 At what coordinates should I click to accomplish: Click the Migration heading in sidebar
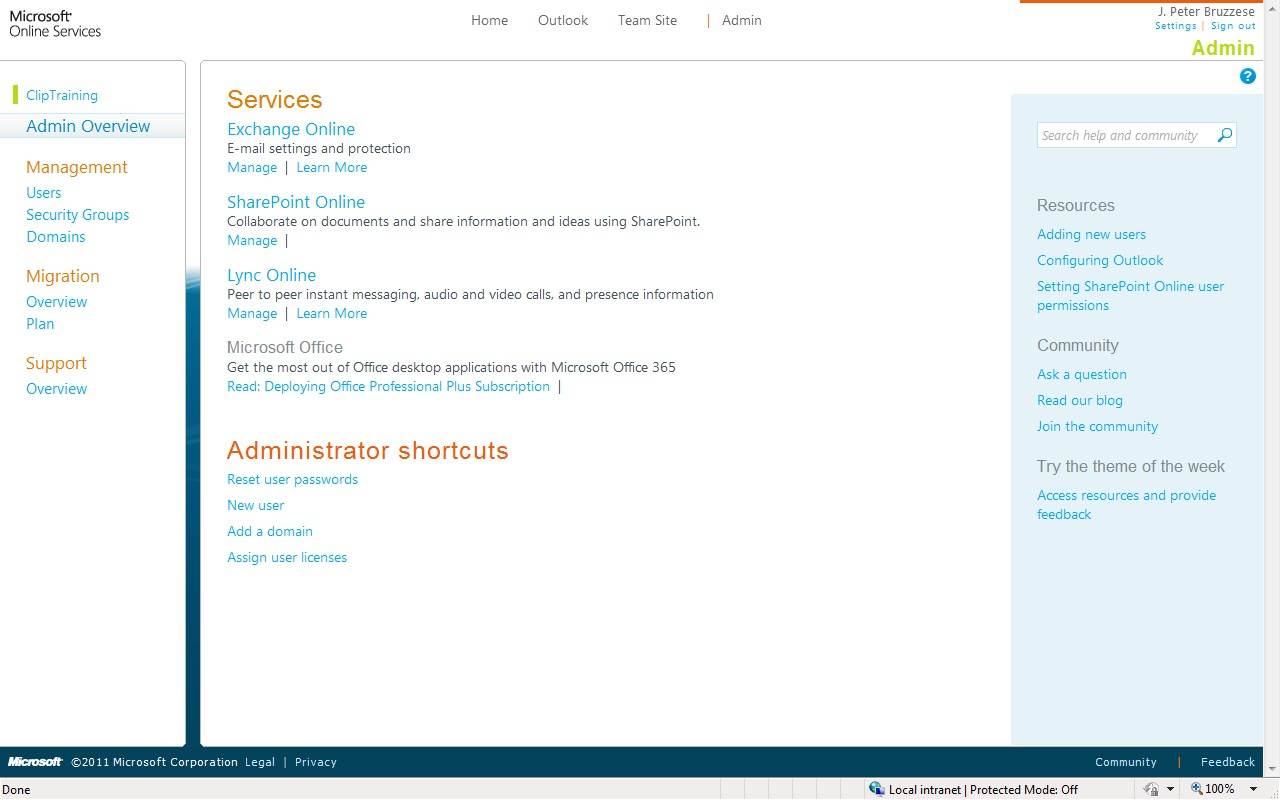tap(63, 276)
